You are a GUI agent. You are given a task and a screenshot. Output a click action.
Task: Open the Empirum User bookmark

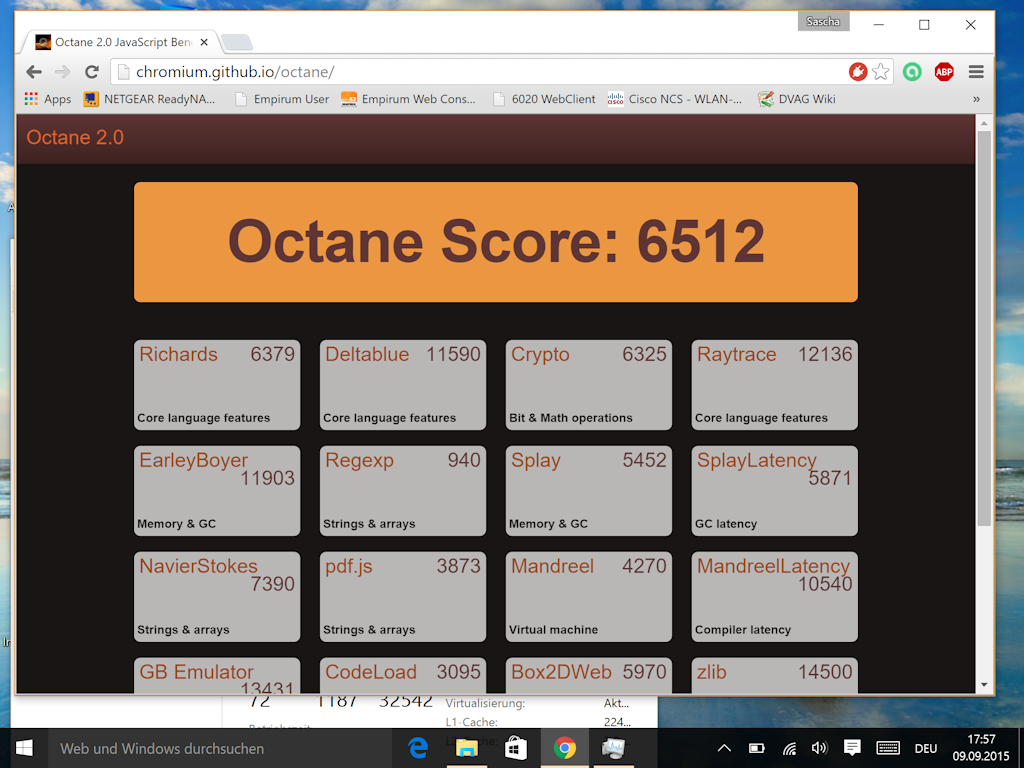point(282,99)
